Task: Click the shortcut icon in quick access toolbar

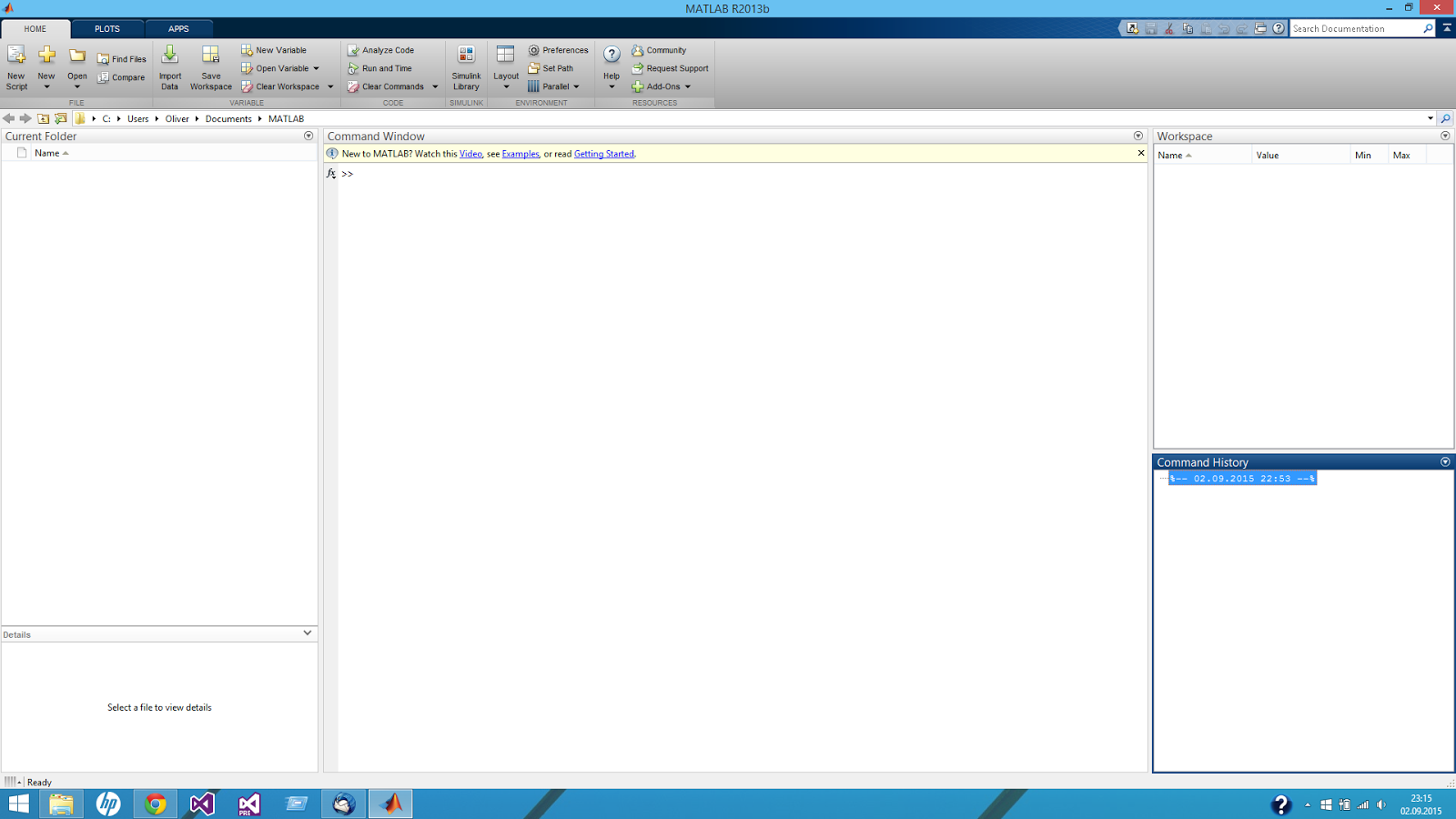Action: point(1132,29)
